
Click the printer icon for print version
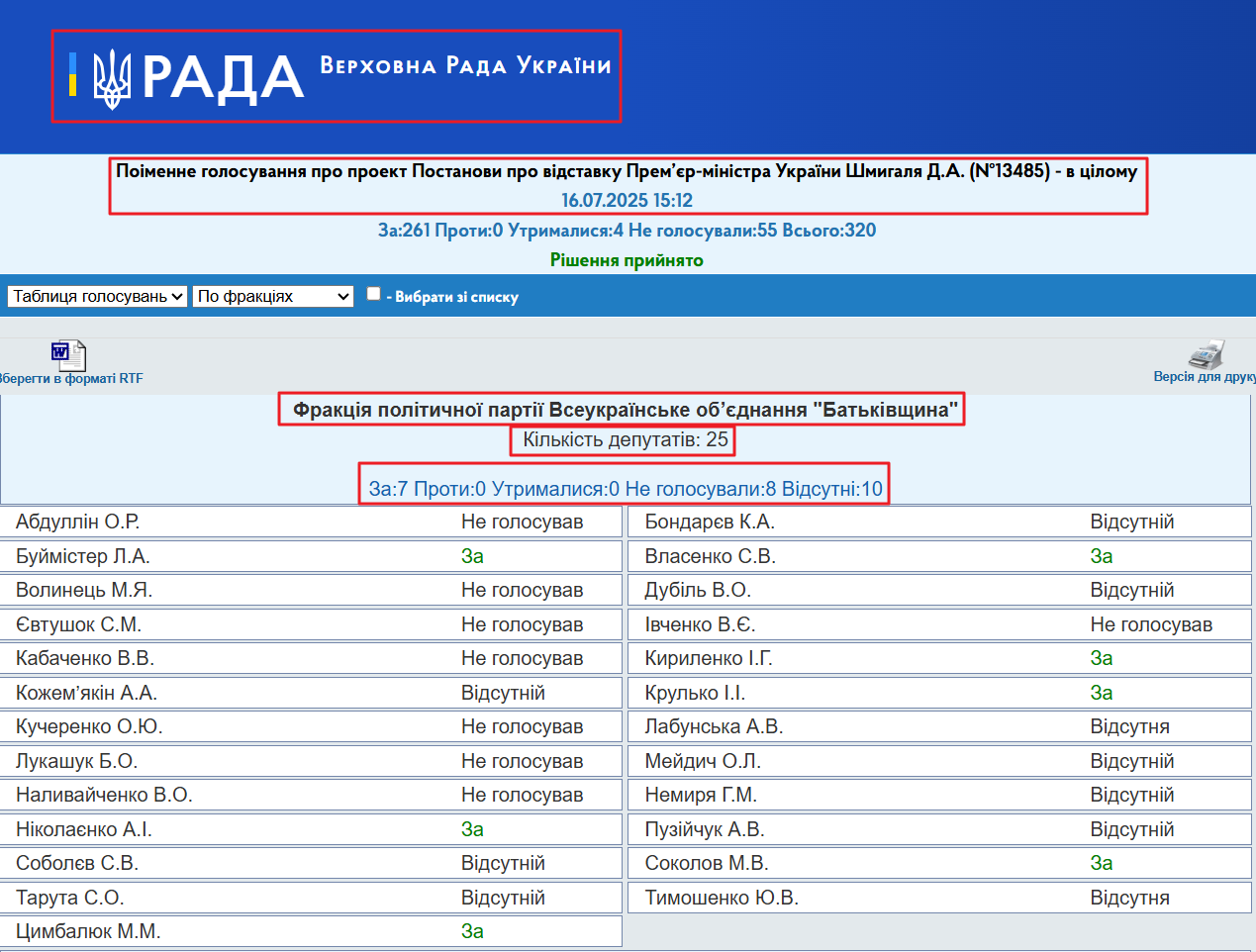[x=1206, y=354]
